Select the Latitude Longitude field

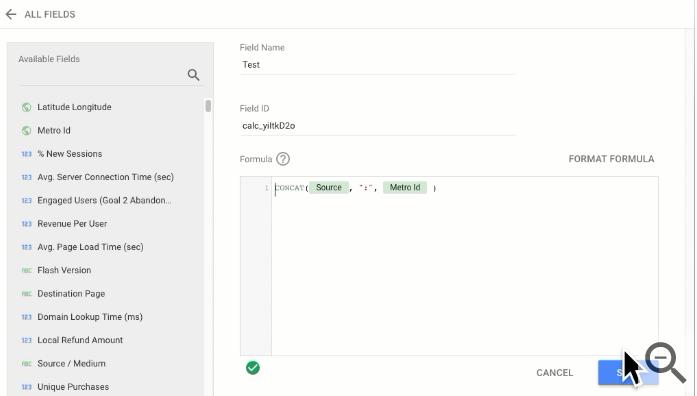(x=74, y=107)
